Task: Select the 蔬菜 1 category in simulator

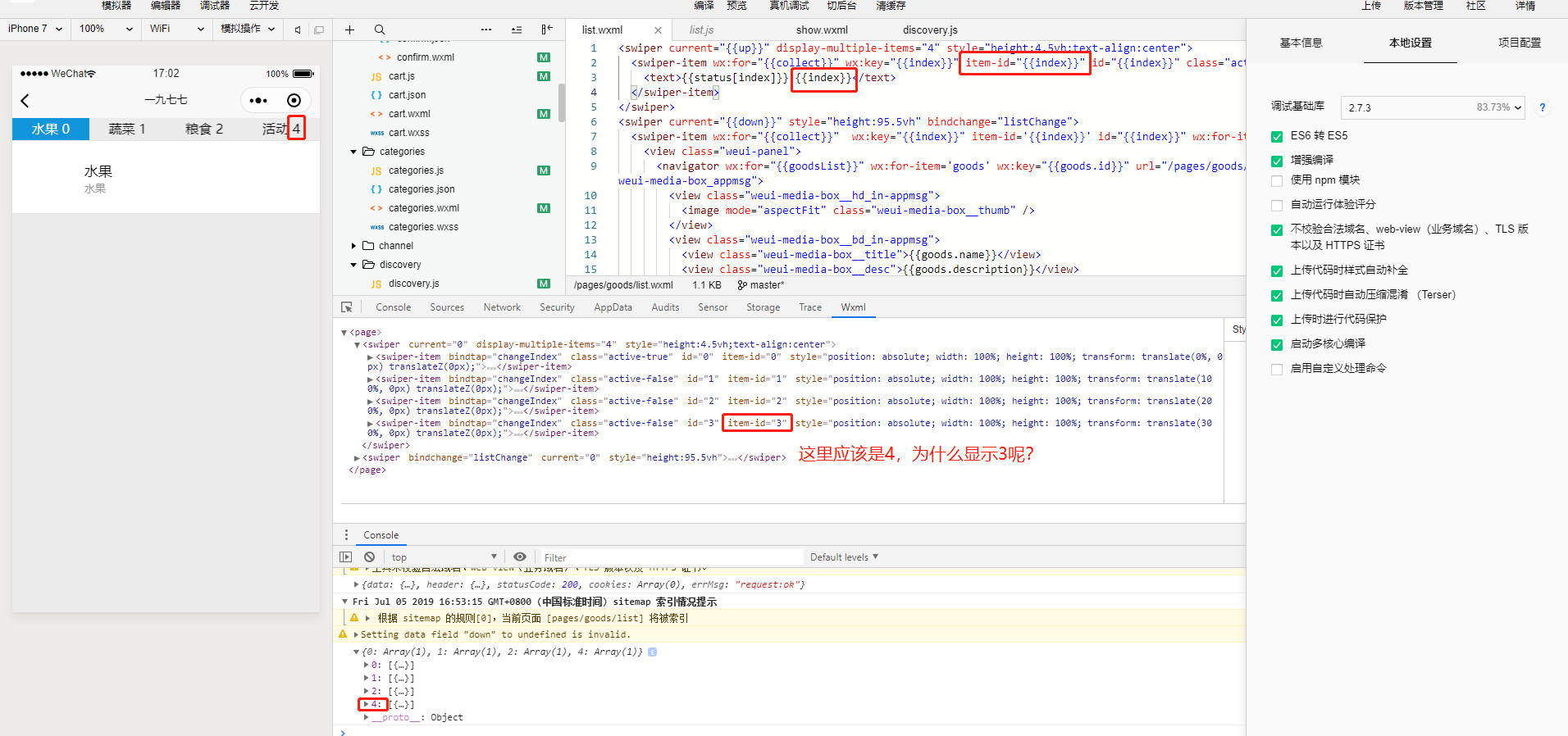Action: (x=127, y=129)
